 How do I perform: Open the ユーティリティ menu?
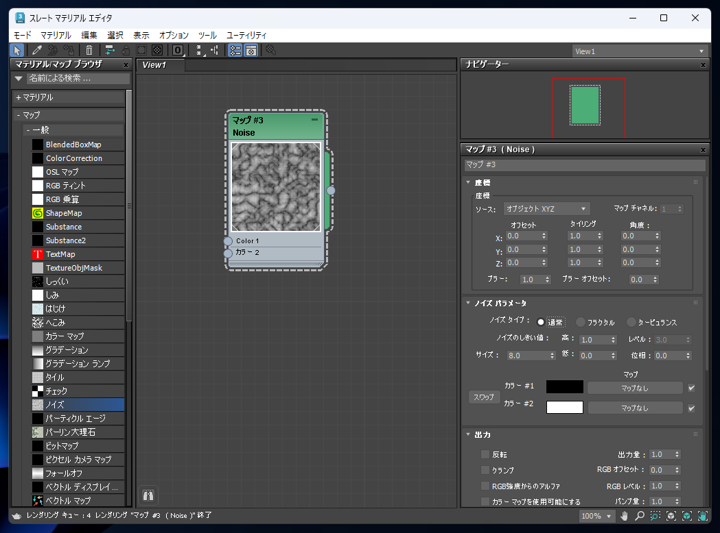tap(246, 35)
